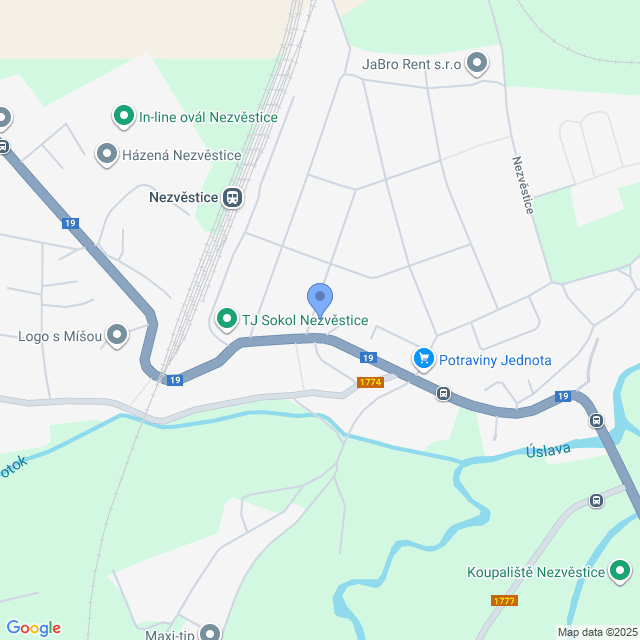Click the blue location pin marker
Image resolution: width=640 pixels, height=640 pixels.
[320, 300]
